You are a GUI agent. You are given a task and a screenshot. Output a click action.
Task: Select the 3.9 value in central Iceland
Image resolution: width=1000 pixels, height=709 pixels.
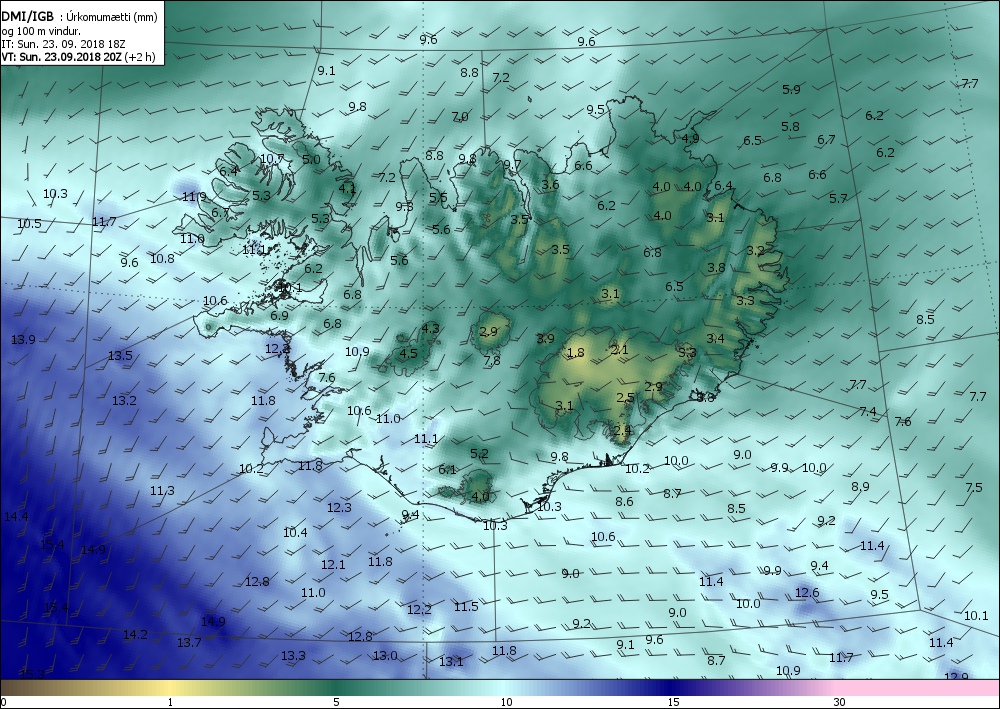[545, 338]
